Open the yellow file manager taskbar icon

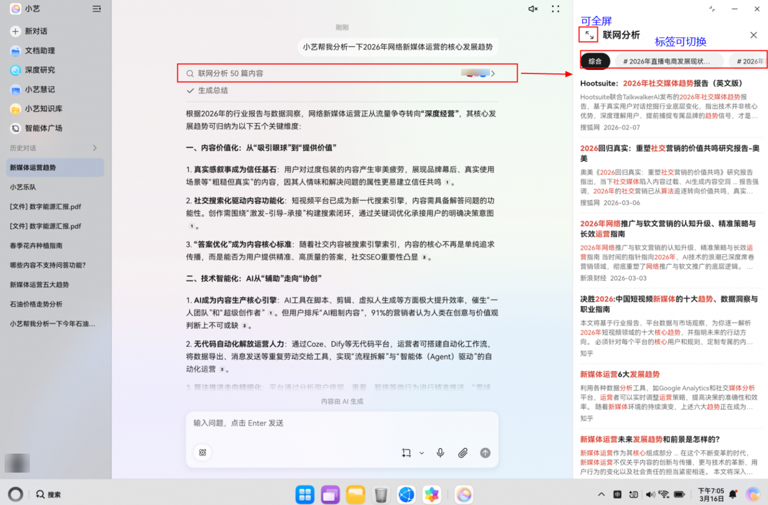click(356, 495)
